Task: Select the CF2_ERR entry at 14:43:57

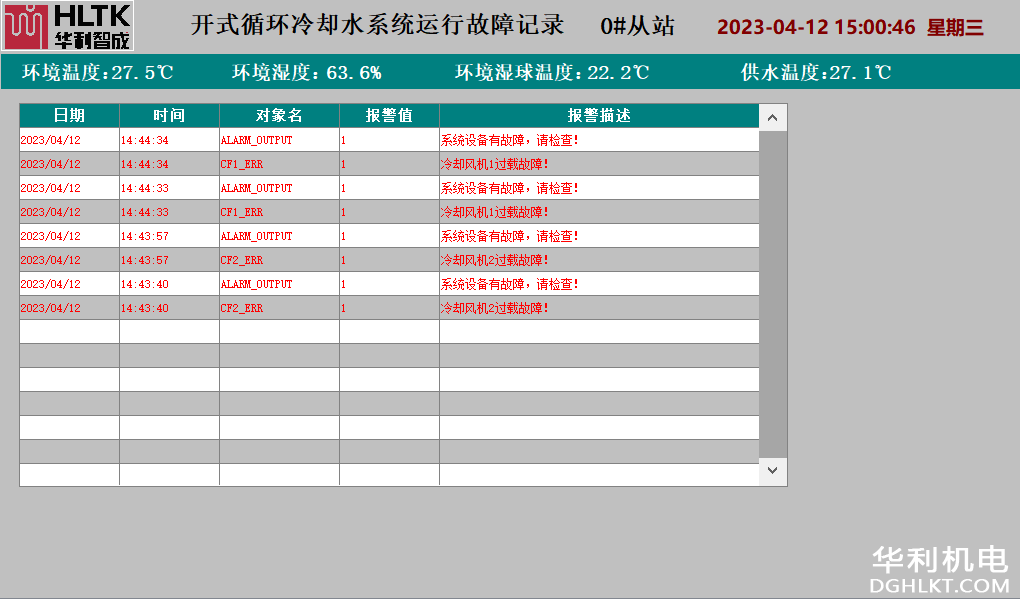Action: click(x=242, y=260)
